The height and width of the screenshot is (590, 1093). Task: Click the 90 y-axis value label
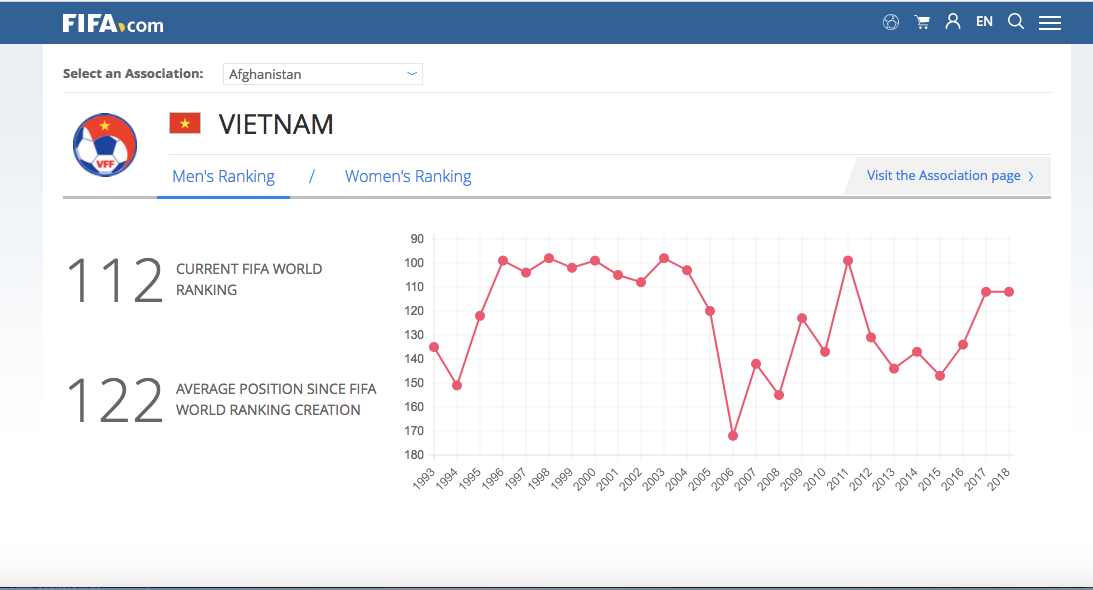pyautogui.click(x=417, y=239)
